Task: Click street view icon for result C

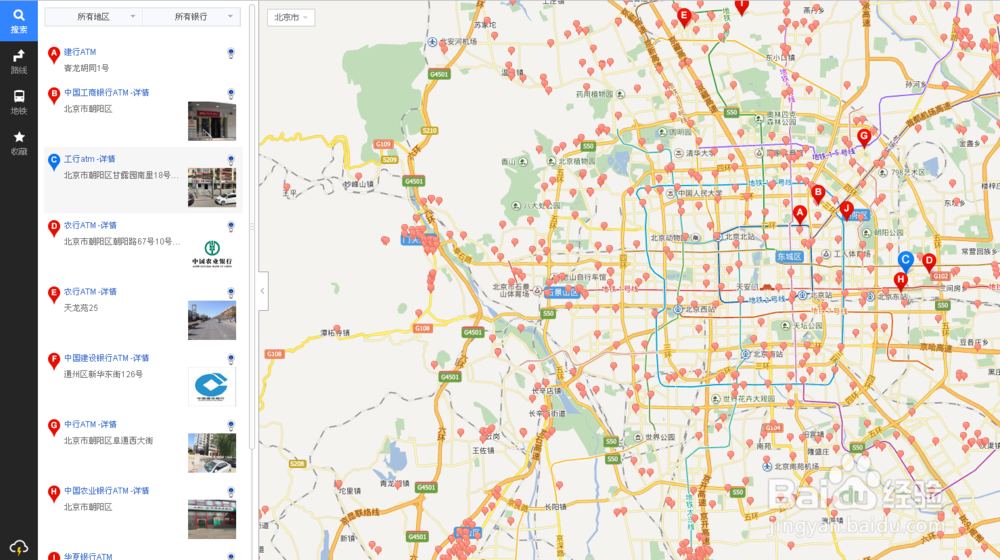Action: point(231,160)
